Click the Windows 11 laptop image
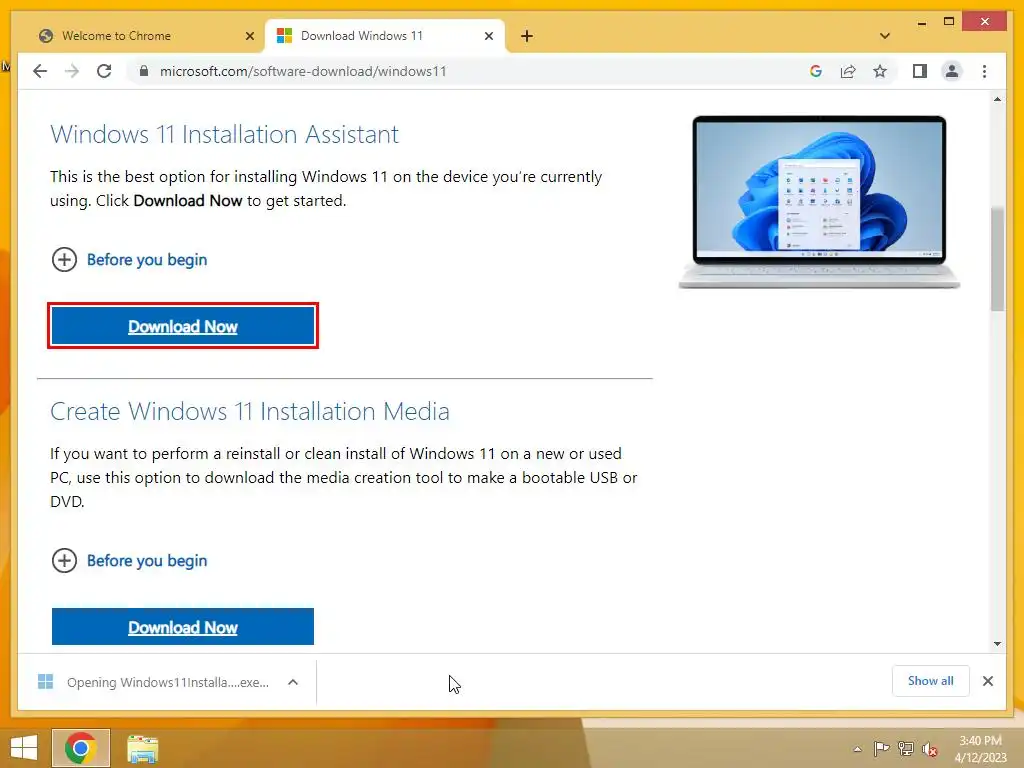This screenshot has height=768, width=1024. (x=819, y=202)
